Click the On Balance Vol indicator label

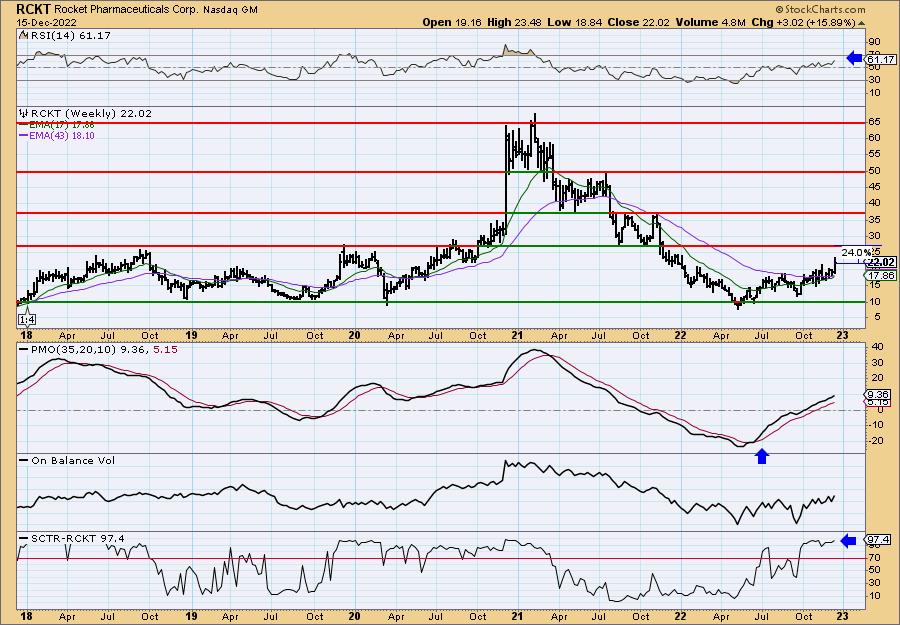[73, 460]
